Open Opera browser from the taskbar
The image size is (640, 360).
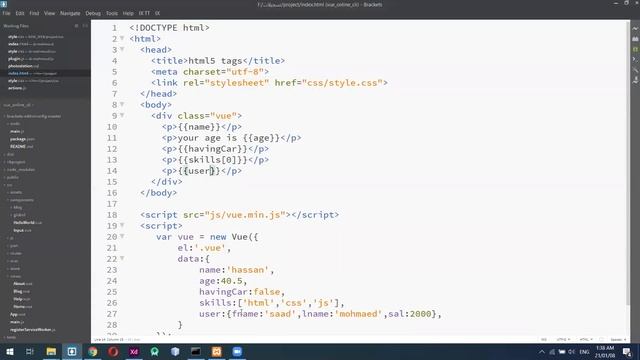tap(113, 351)
